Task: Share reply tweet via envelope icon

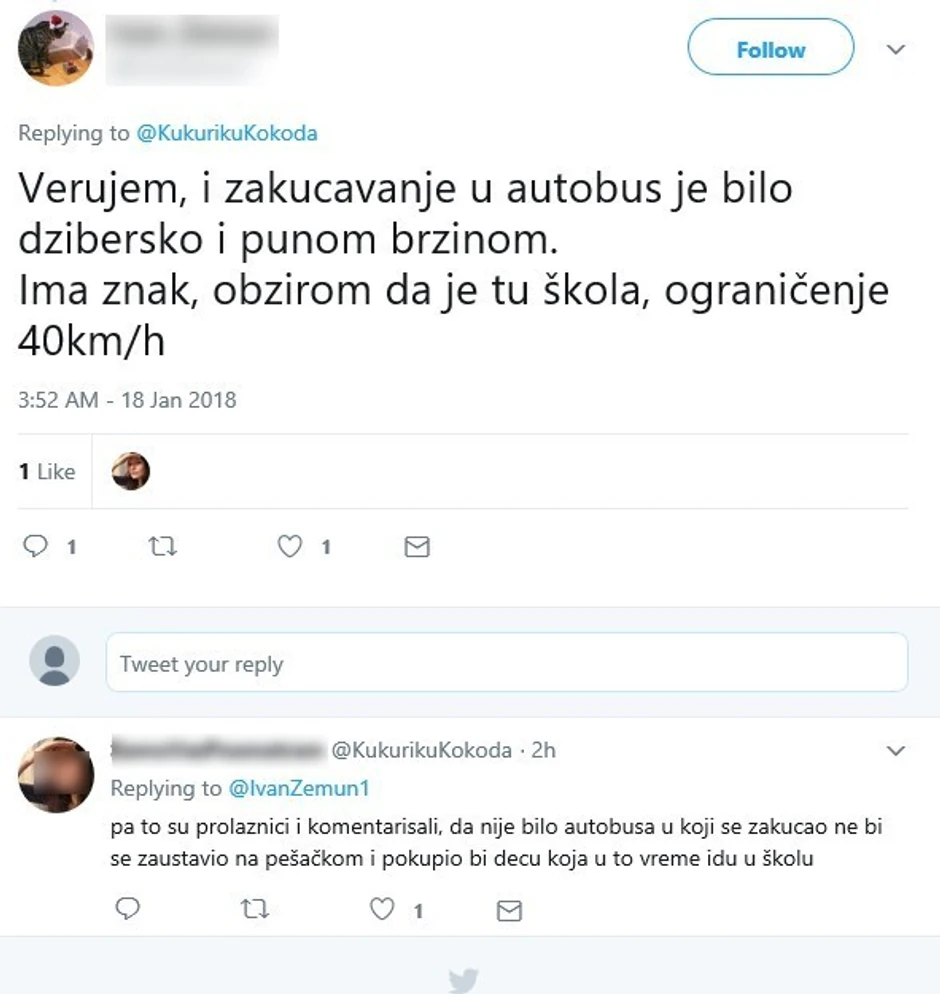Action: (x=509, y=910)
